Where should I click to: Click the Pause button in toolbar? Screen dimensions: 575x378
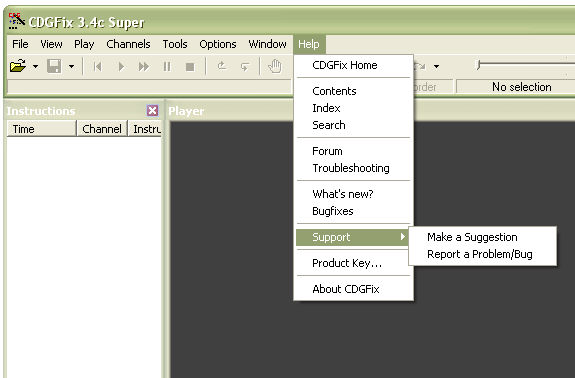[167, 67]
